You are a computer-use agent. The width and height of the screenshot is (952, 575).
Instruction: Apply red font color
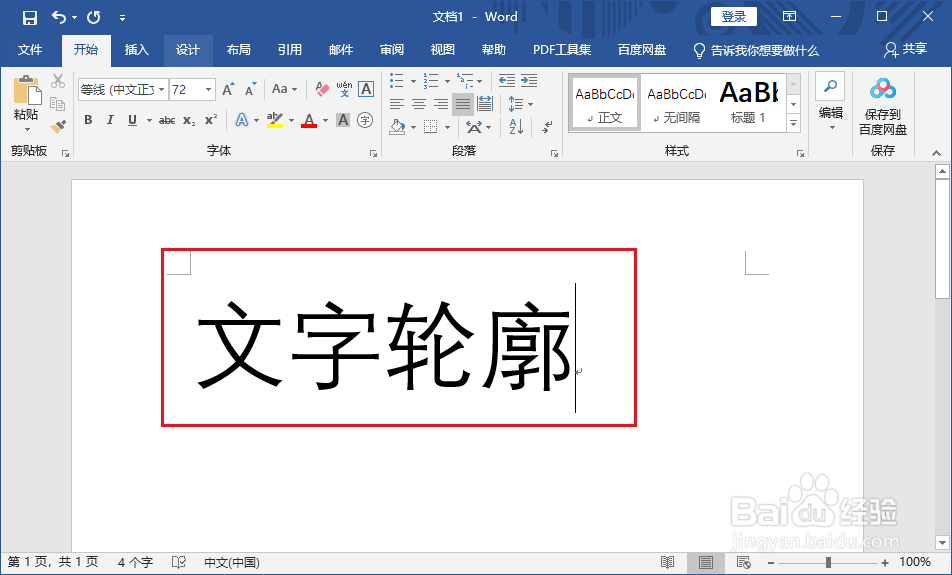tap(310, 120)
